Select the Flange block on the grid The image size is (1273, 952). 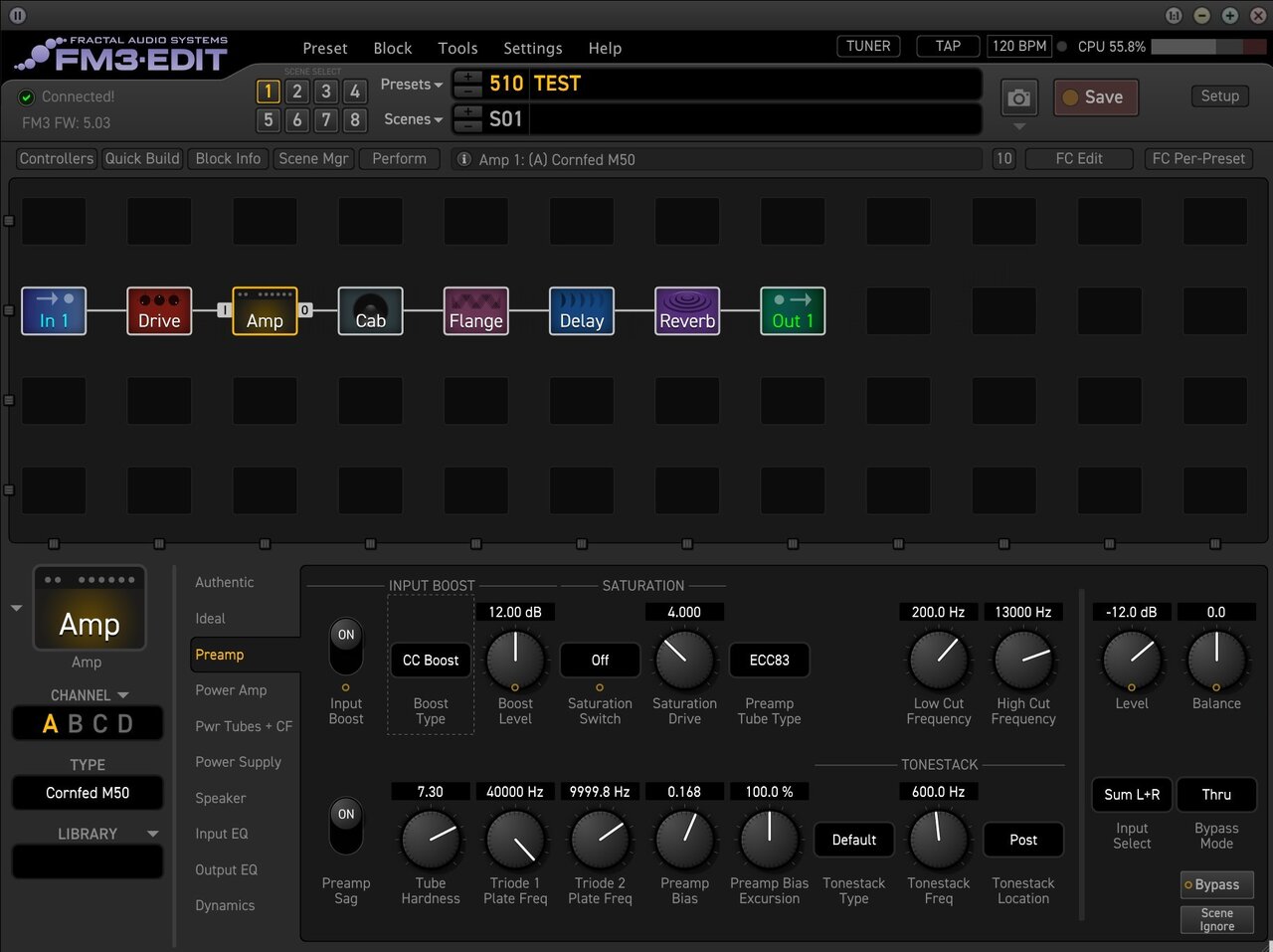pos(476,310)
